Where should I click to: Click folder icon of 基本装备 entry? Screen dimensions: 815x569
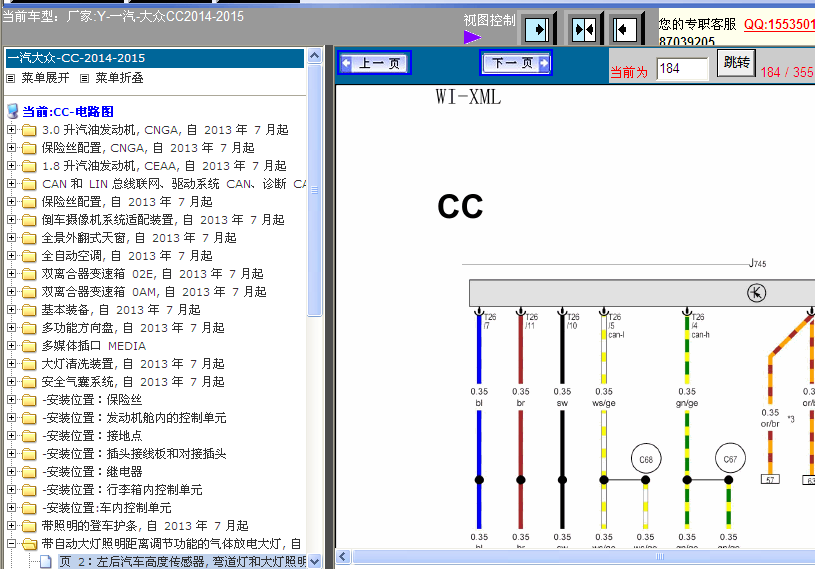(29, 310)
